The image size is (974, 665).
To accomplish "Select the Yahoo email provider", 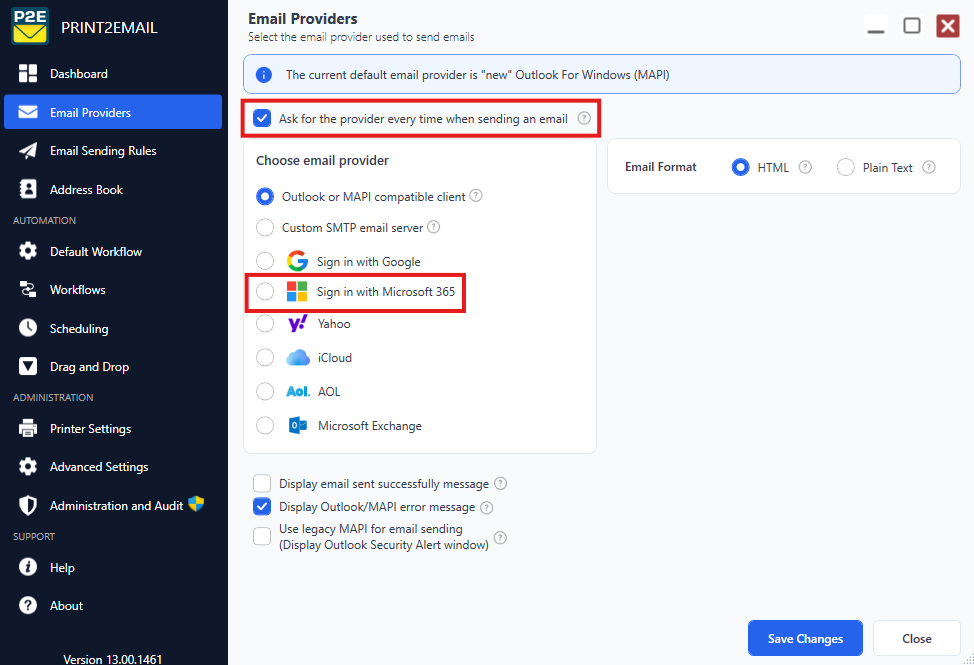I will (x=265, y=323).
